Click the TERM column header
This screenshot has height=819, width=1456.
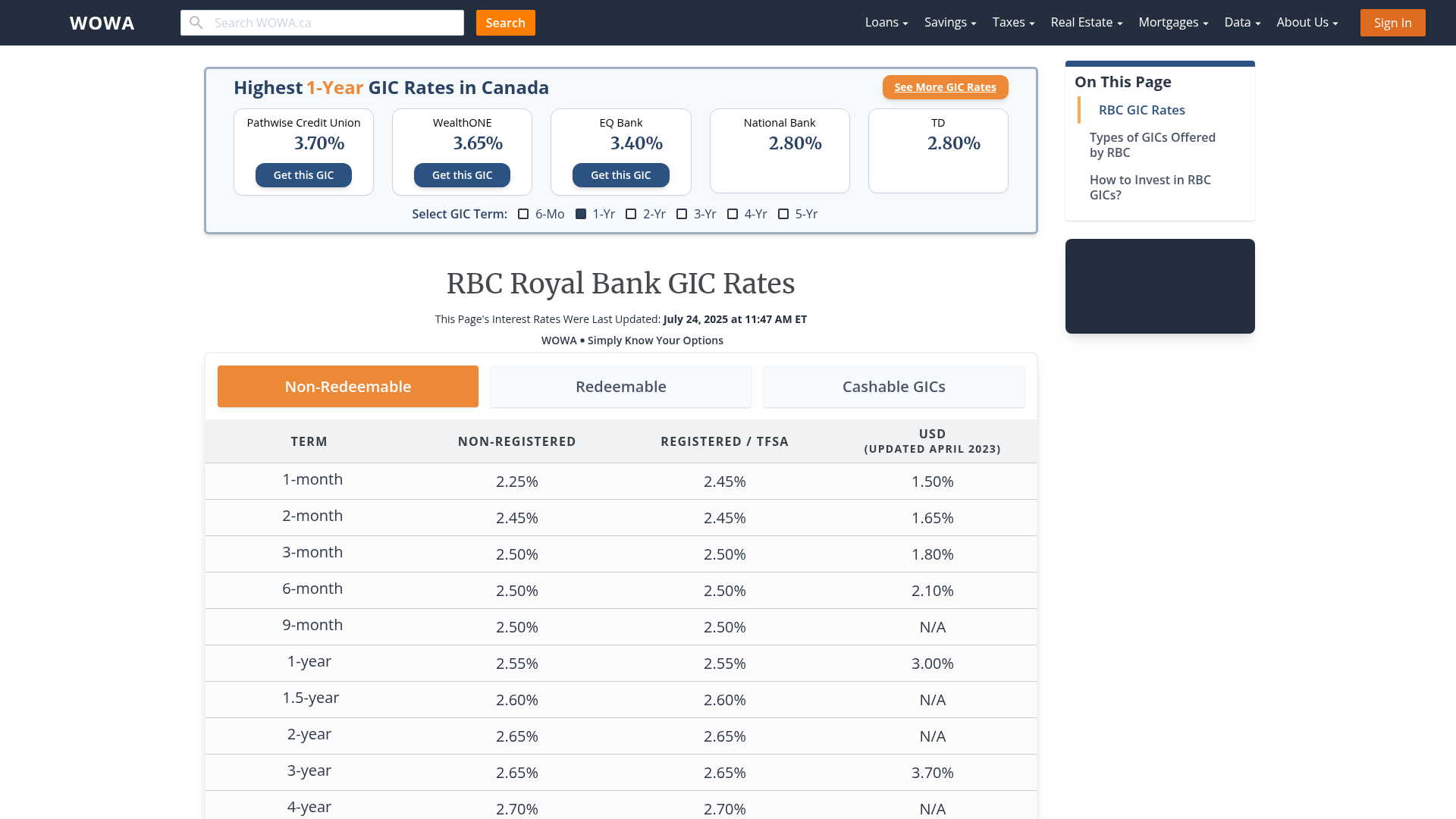[x=309, y=441]
